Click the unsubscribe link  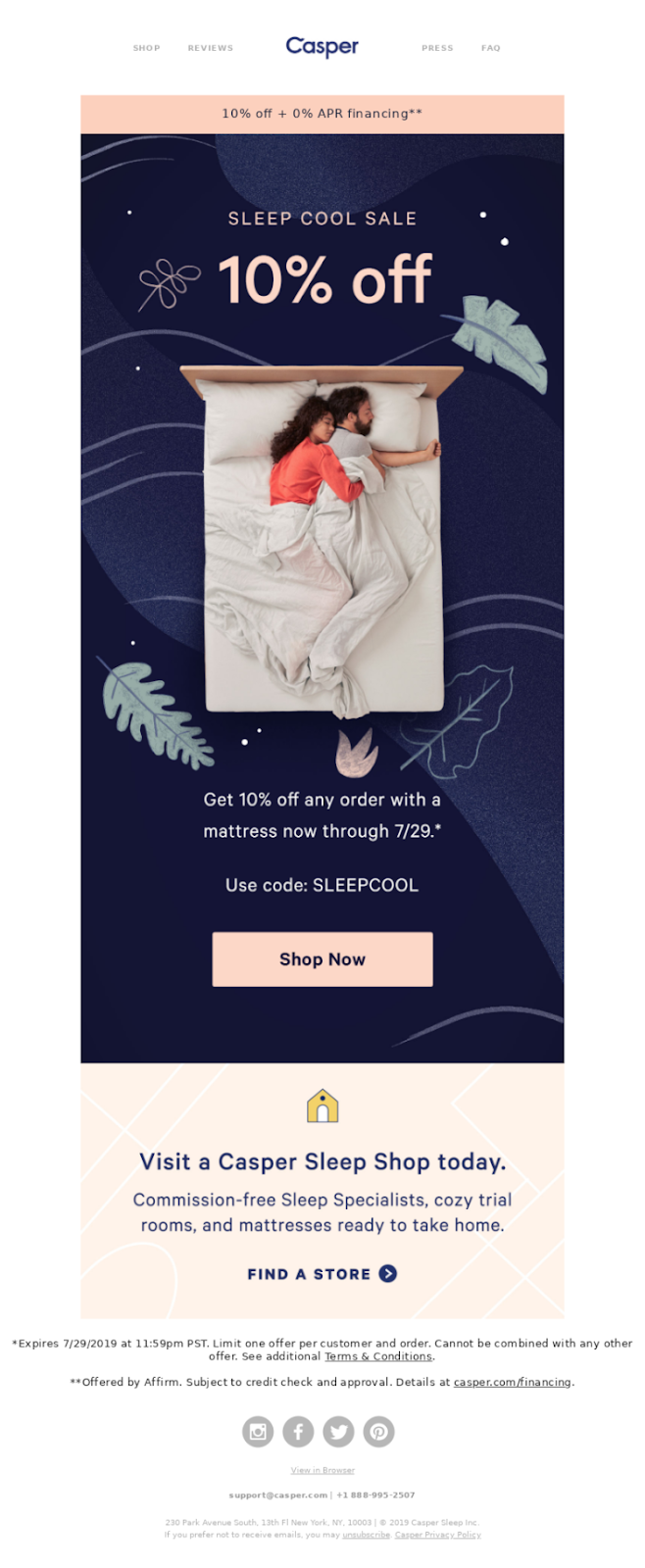point(367,1535)
